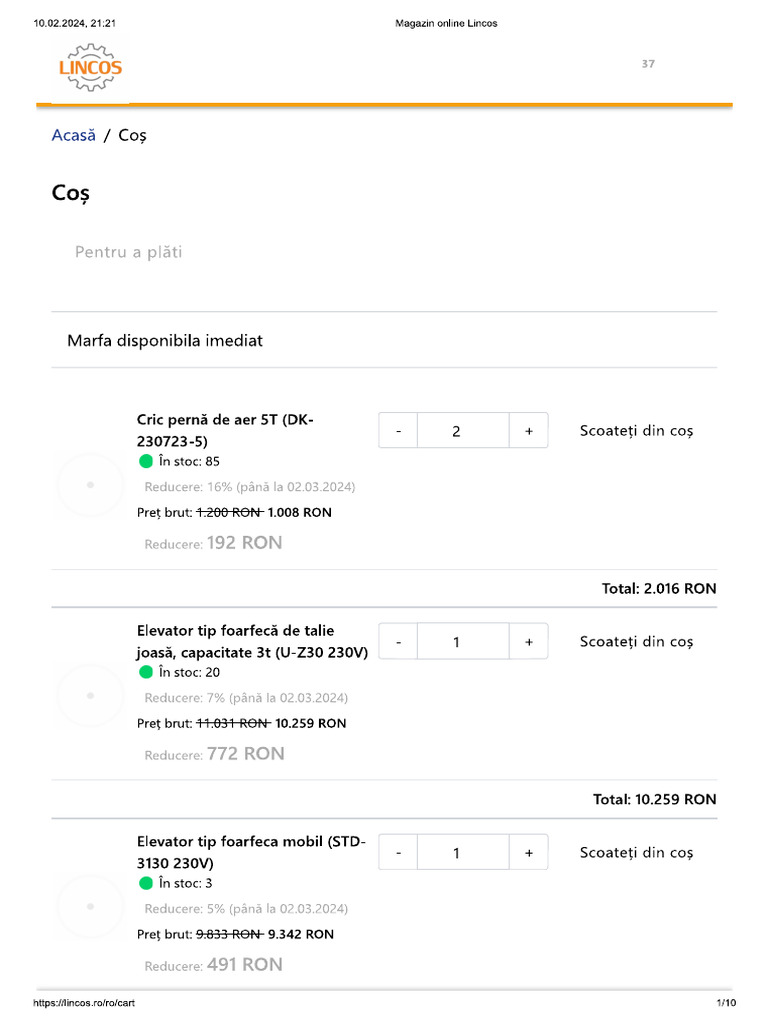Open the Acasă breadcrumb link

tap(73, 135)
